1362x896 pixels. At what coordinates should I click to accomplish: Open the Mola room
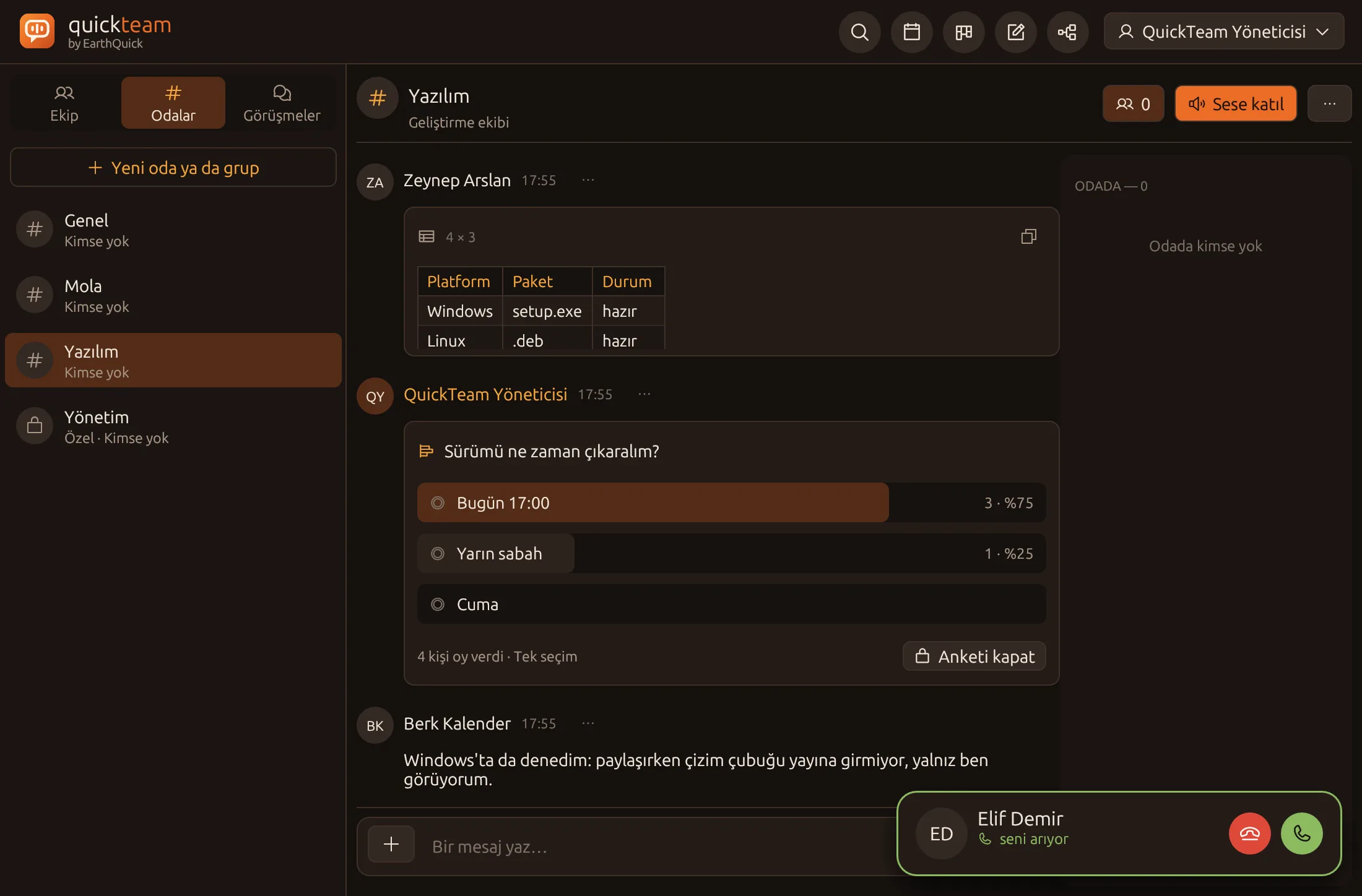pyautogui.click(x=173, y=295)
